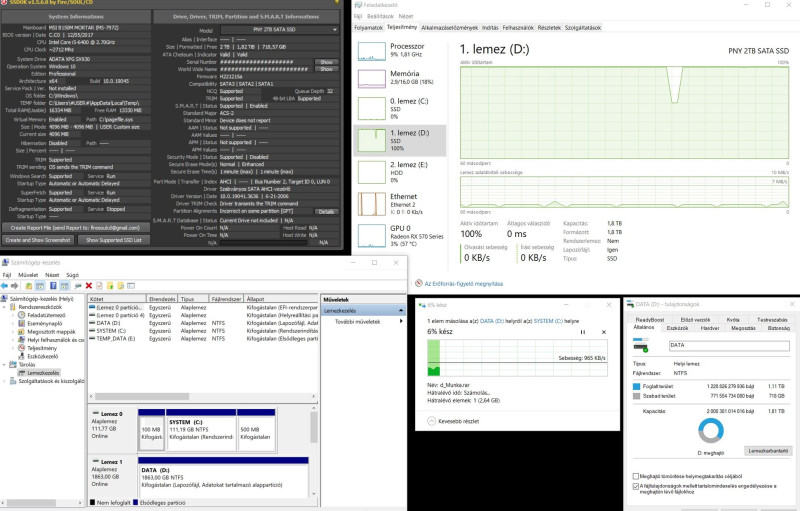Open the Súgó menu
Image resolution: width=800 pixels, height=511 pixels.
tap(72, 275)
